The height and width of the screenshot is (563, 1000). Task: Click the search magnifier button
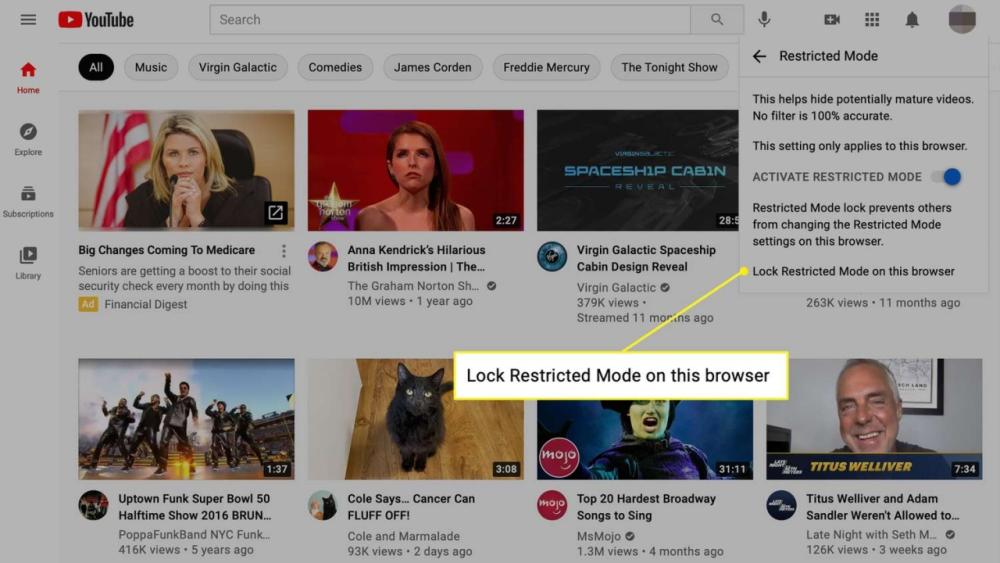click(717, 20)
